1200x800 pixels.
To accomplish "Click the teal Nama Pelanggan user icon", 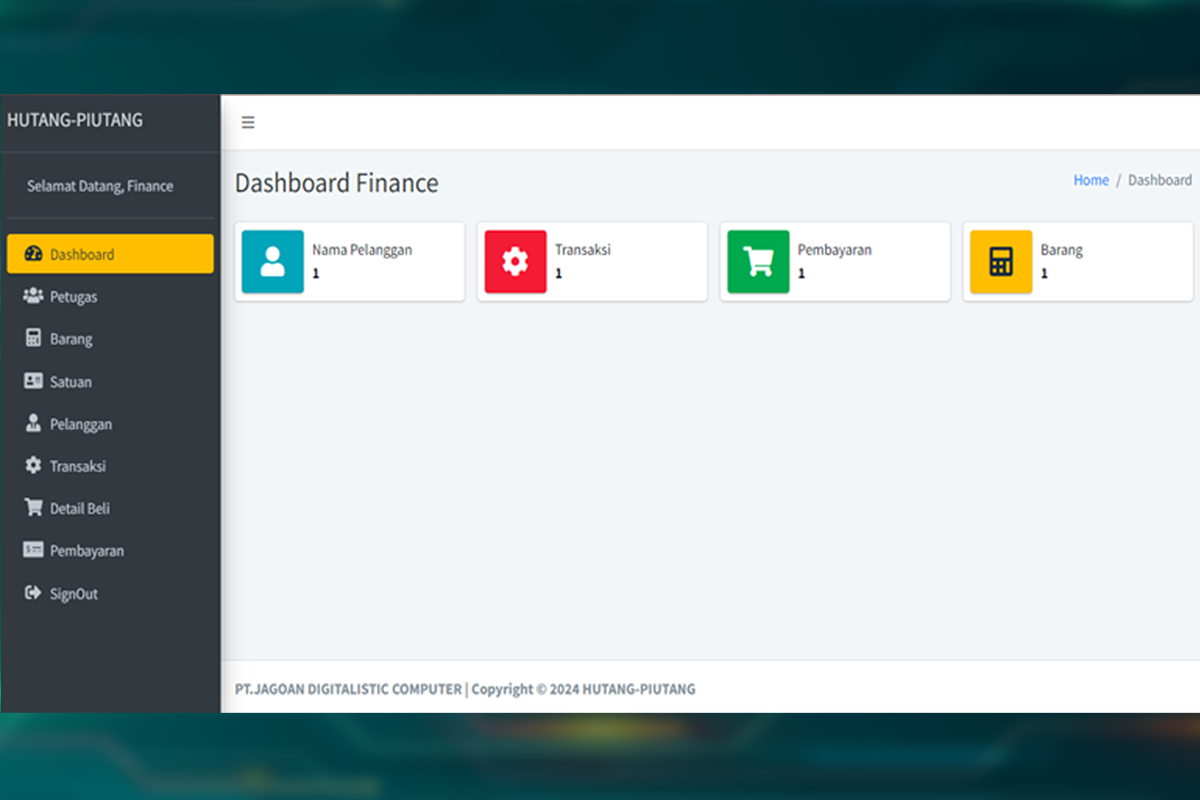I will click(272, 262).
